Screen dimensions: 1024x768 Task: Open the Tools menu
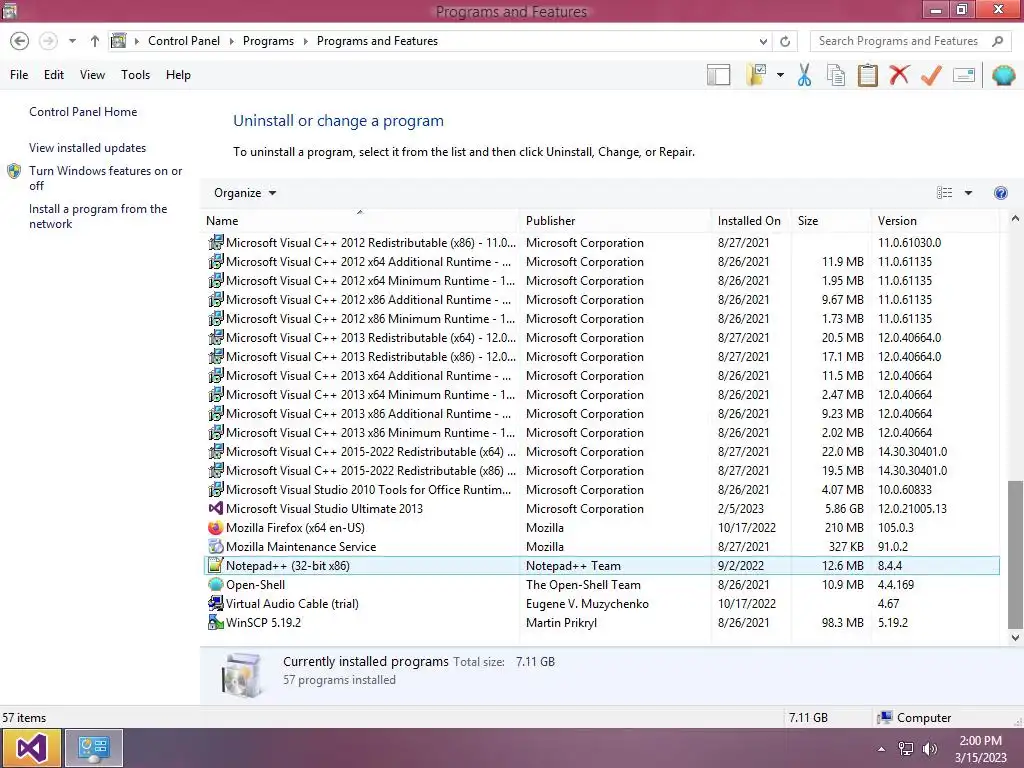point(135,74)
